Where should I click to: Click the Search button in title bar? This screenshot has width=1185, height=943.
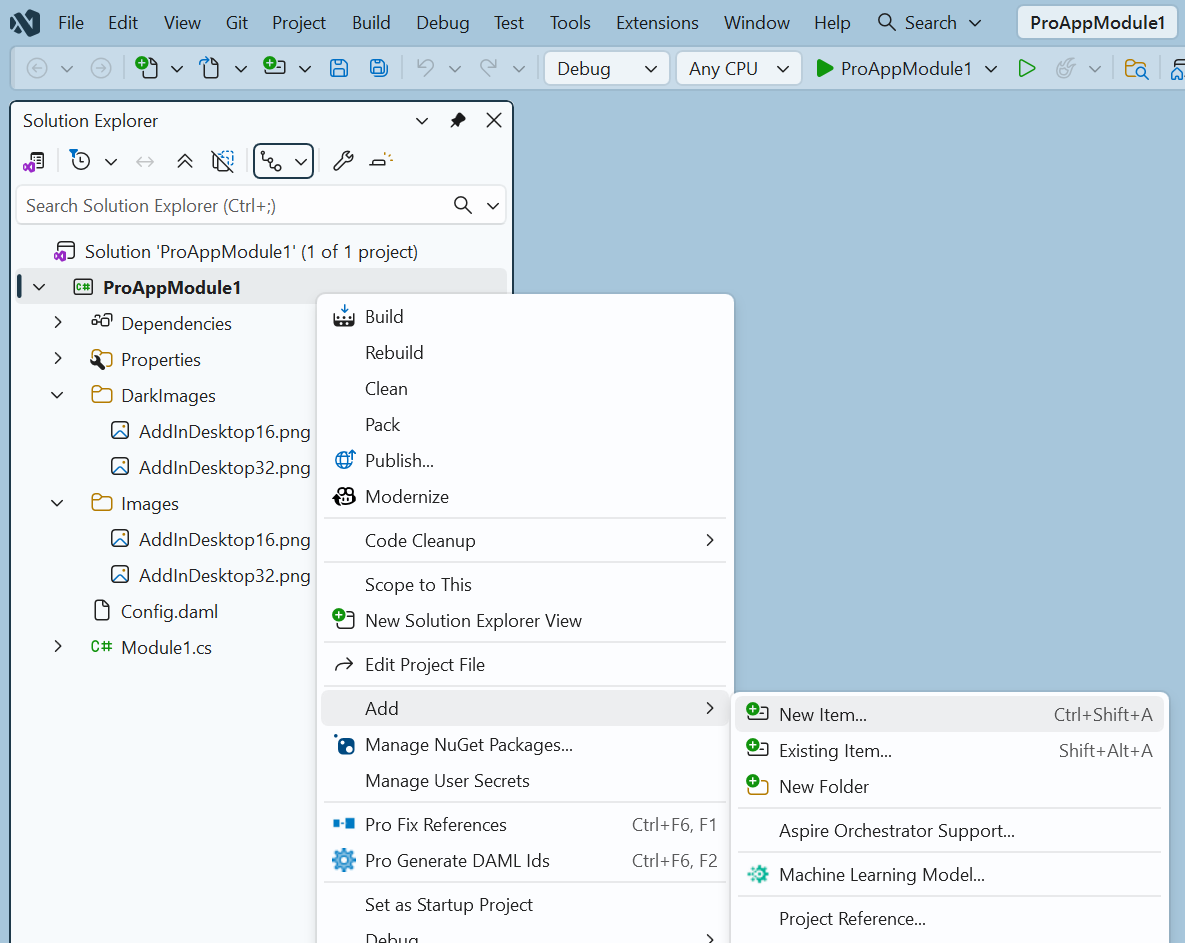[x=929, y=23]
